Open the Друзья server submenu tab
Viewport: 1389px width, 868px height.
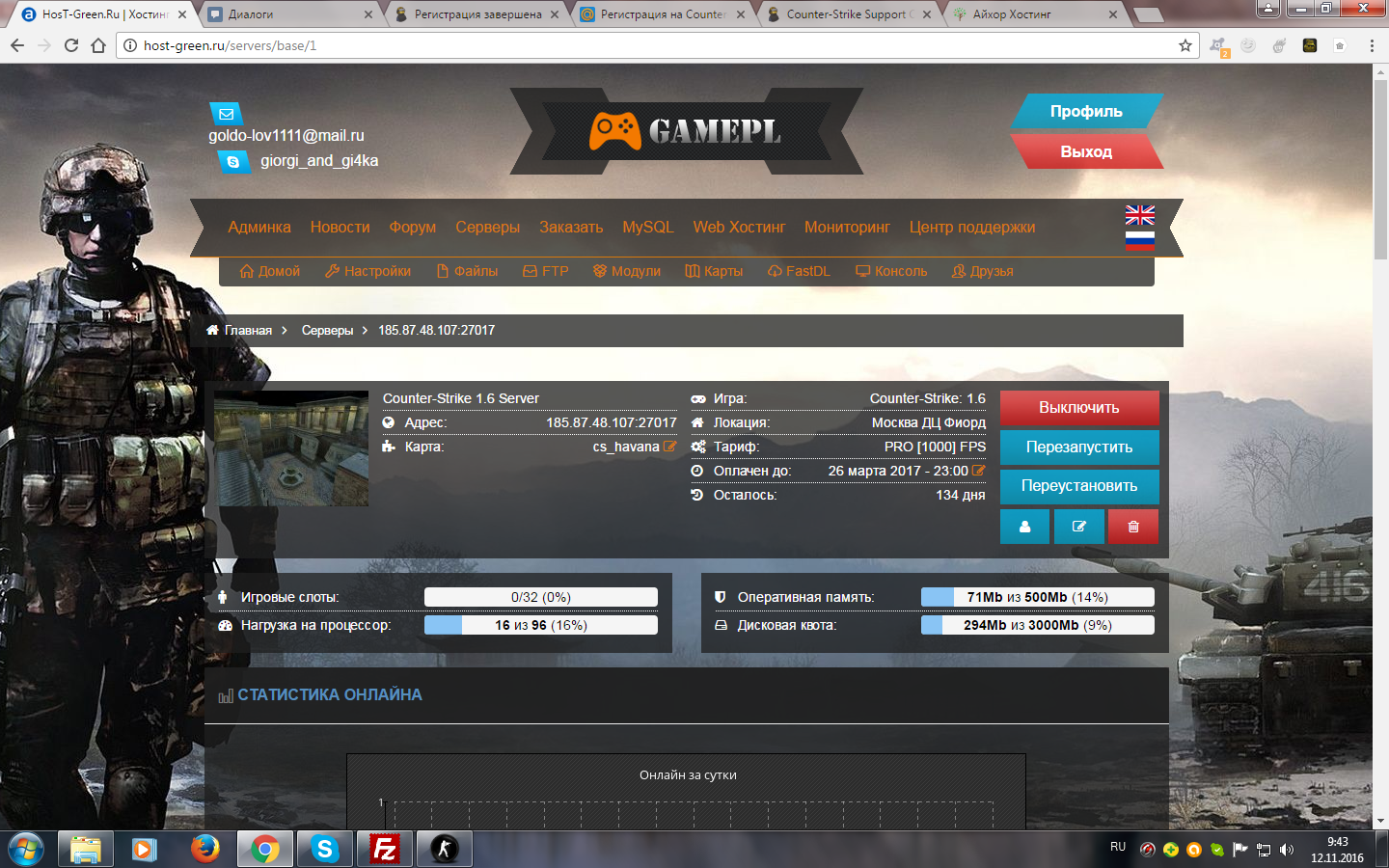pos(983,271)
